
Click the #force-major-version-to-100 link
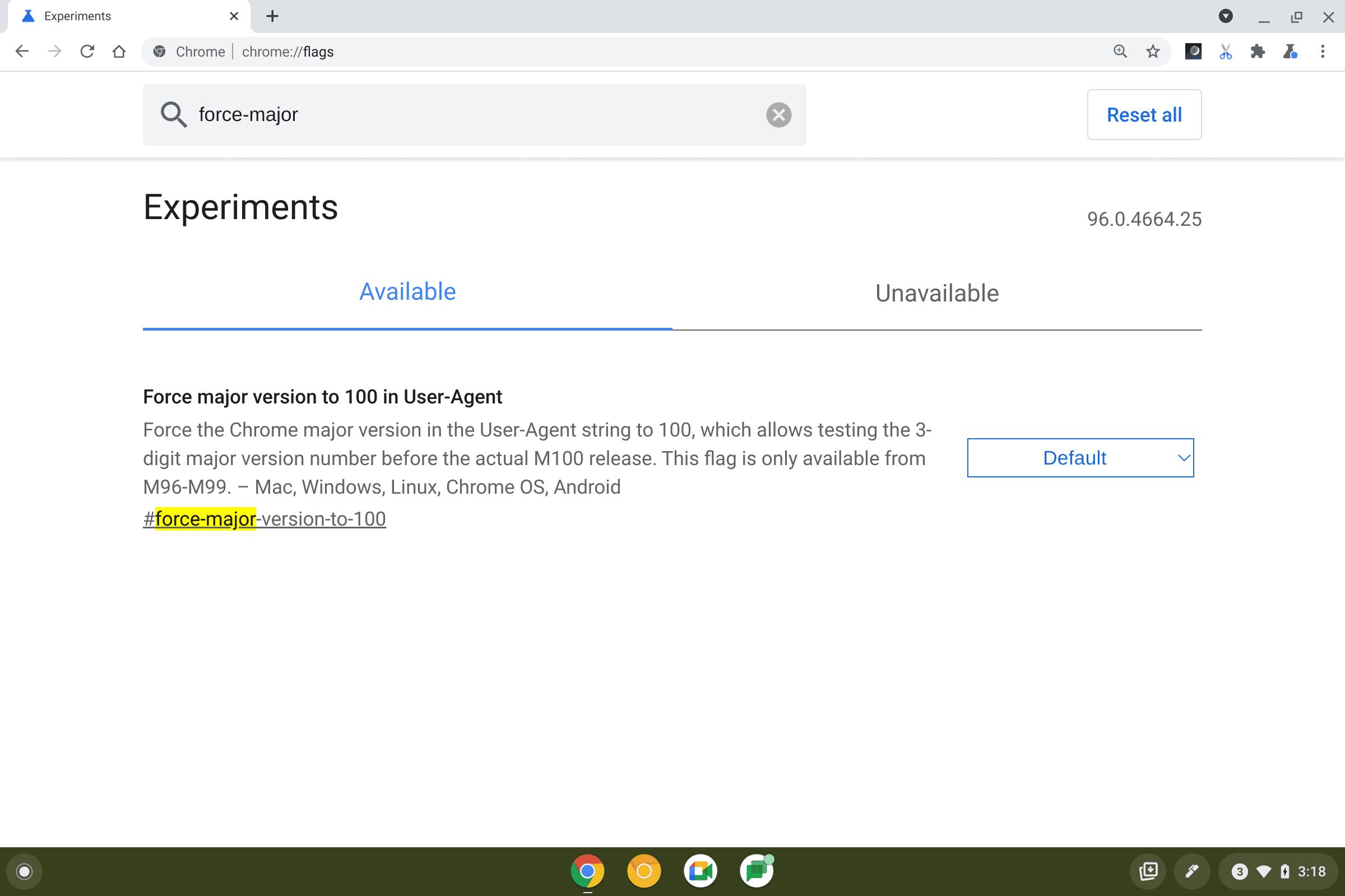[264, 518]
